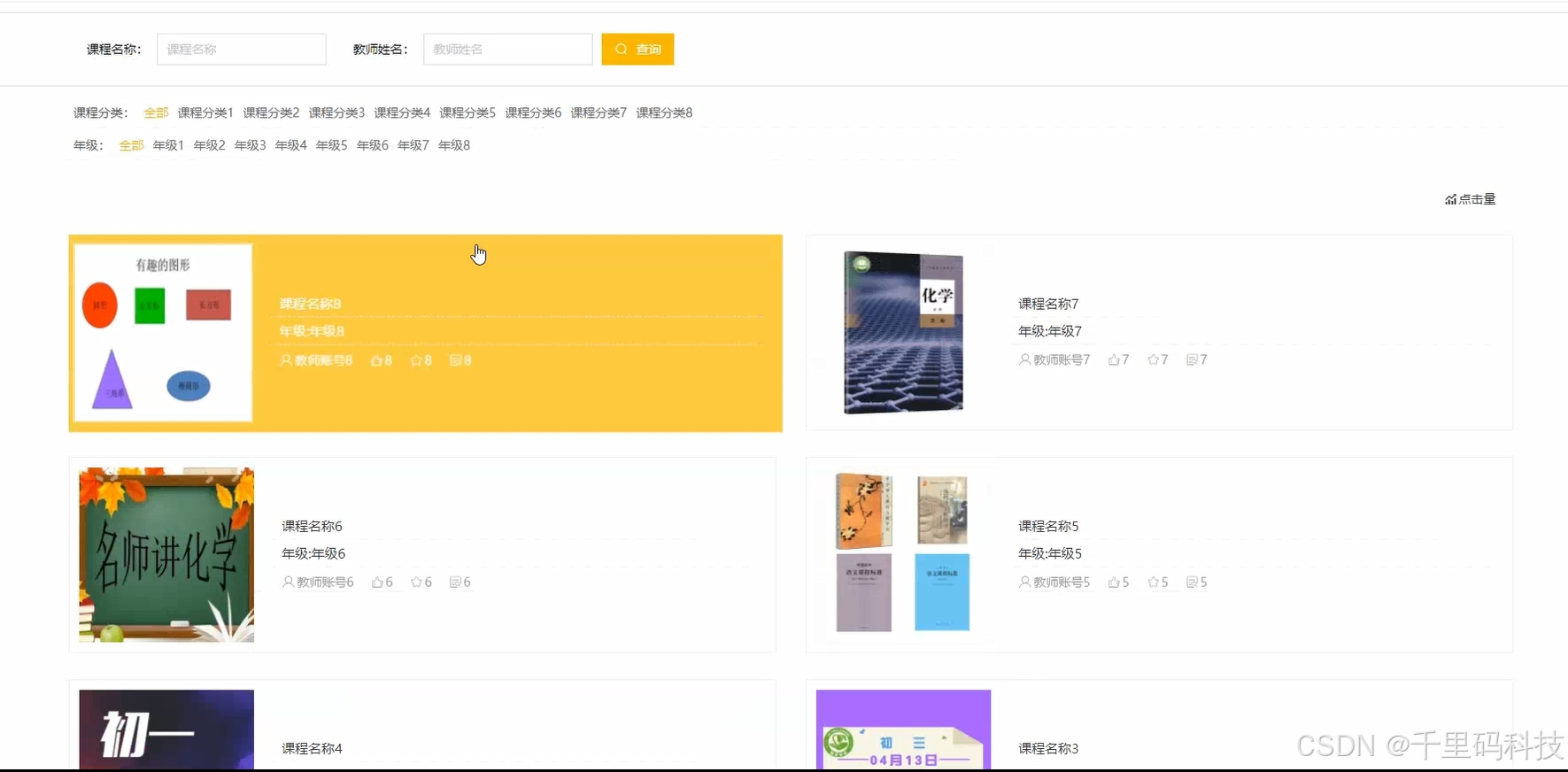Click the 年级:年级7 text

pyautogui.click(x=1050, y=331)
